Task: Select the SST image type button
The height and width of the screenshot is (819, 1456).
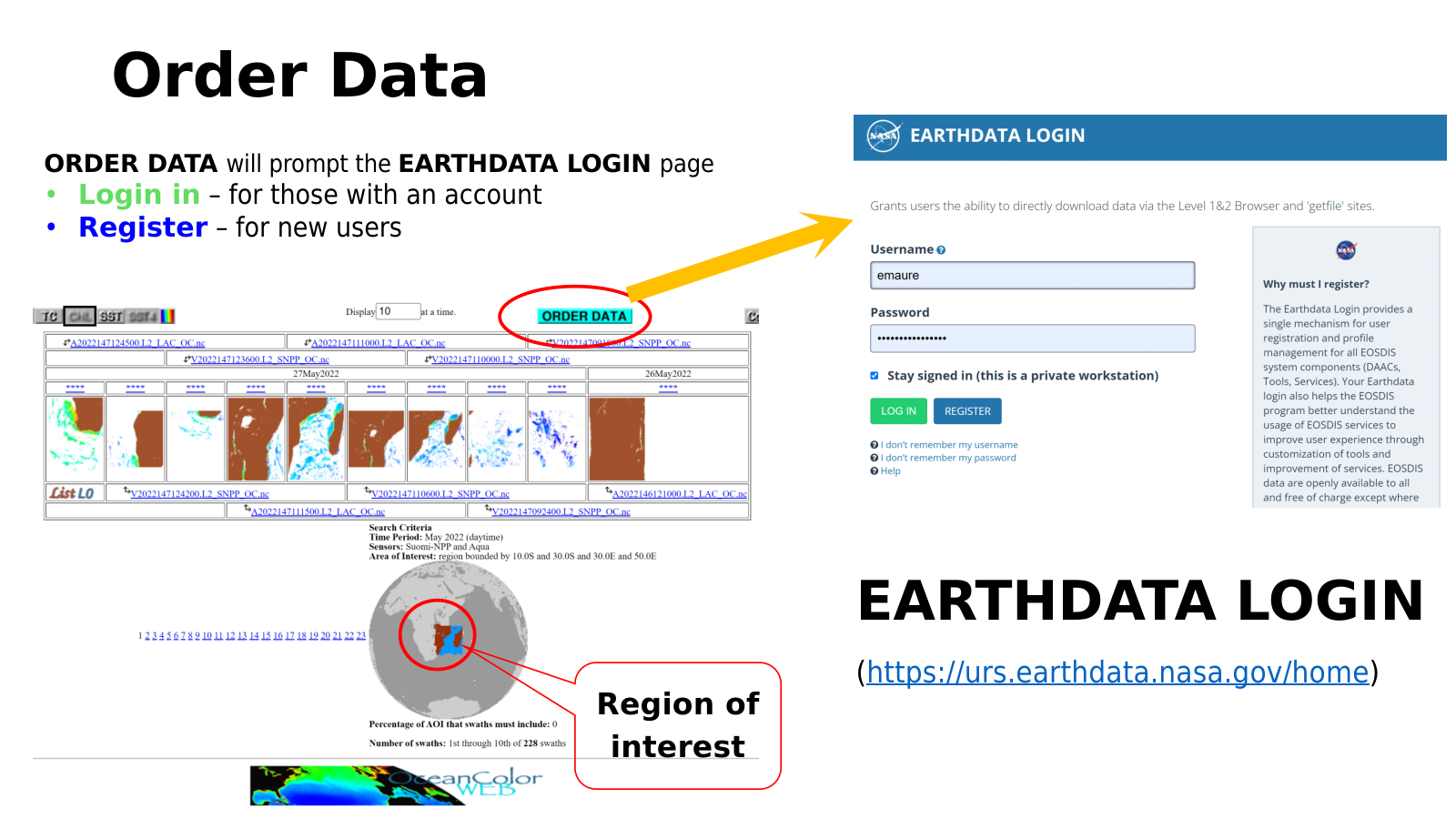Action: [x=111, y=316]
